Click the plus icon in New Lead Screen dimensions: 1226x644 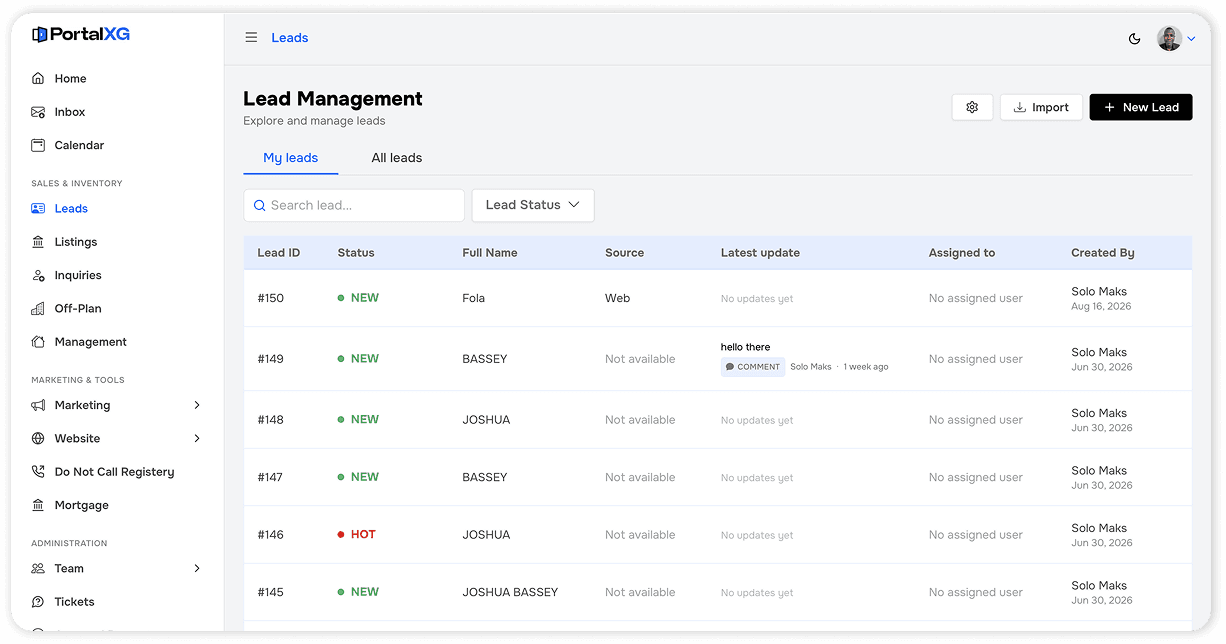[1109, 107]
